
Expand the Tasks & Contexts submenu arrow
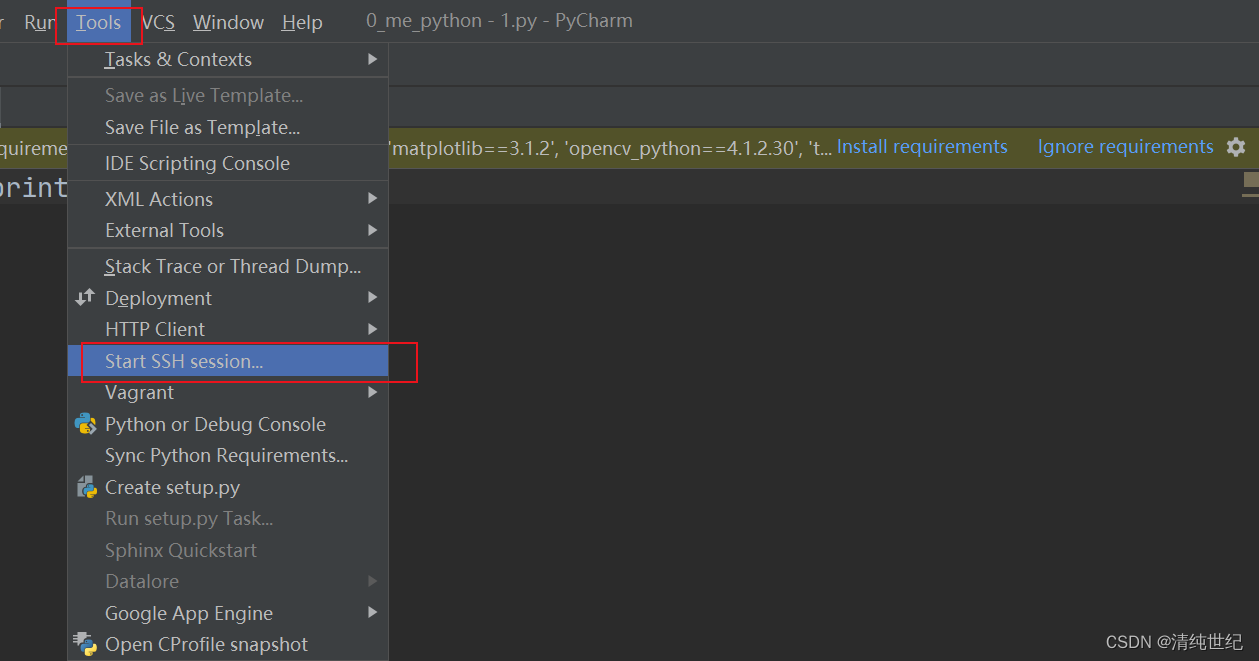point(372,59)
